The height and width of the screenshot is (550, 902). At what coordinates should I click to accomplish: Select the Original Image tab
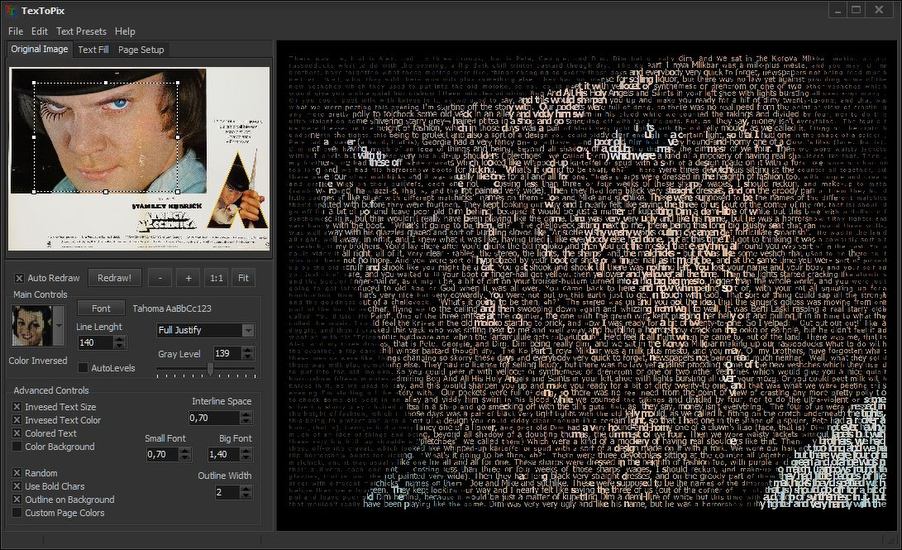(40, 49)
